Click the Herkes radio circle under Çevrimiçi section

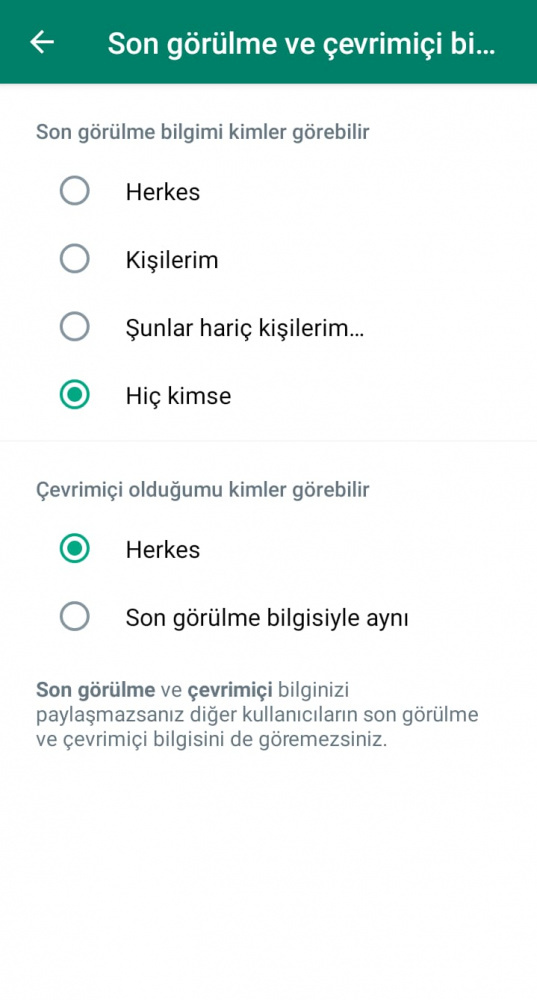[x=75, y=549]
